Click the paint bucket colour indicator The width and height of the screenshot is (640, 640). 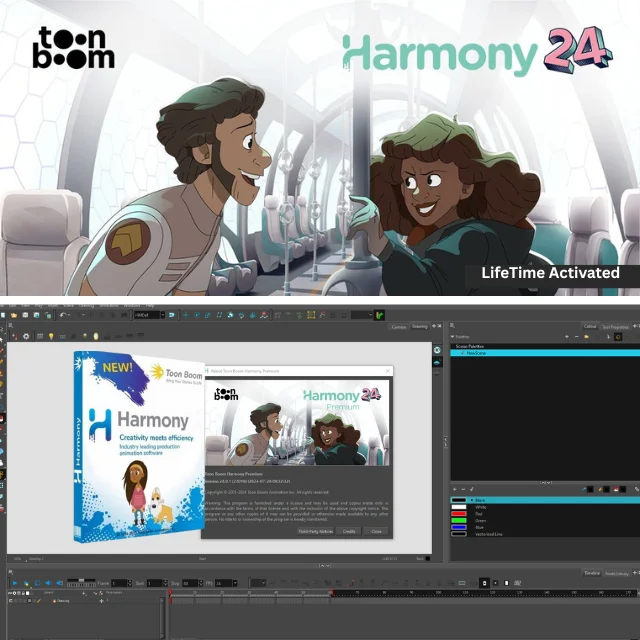coord(620,489)
